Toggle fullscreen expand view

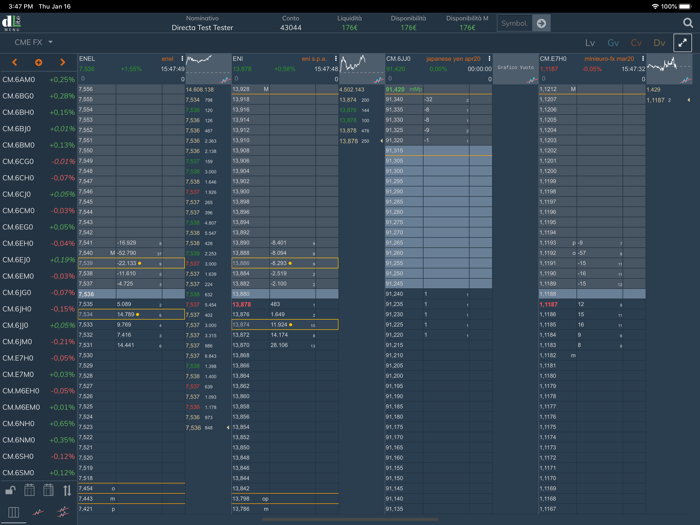click(682, 43)
